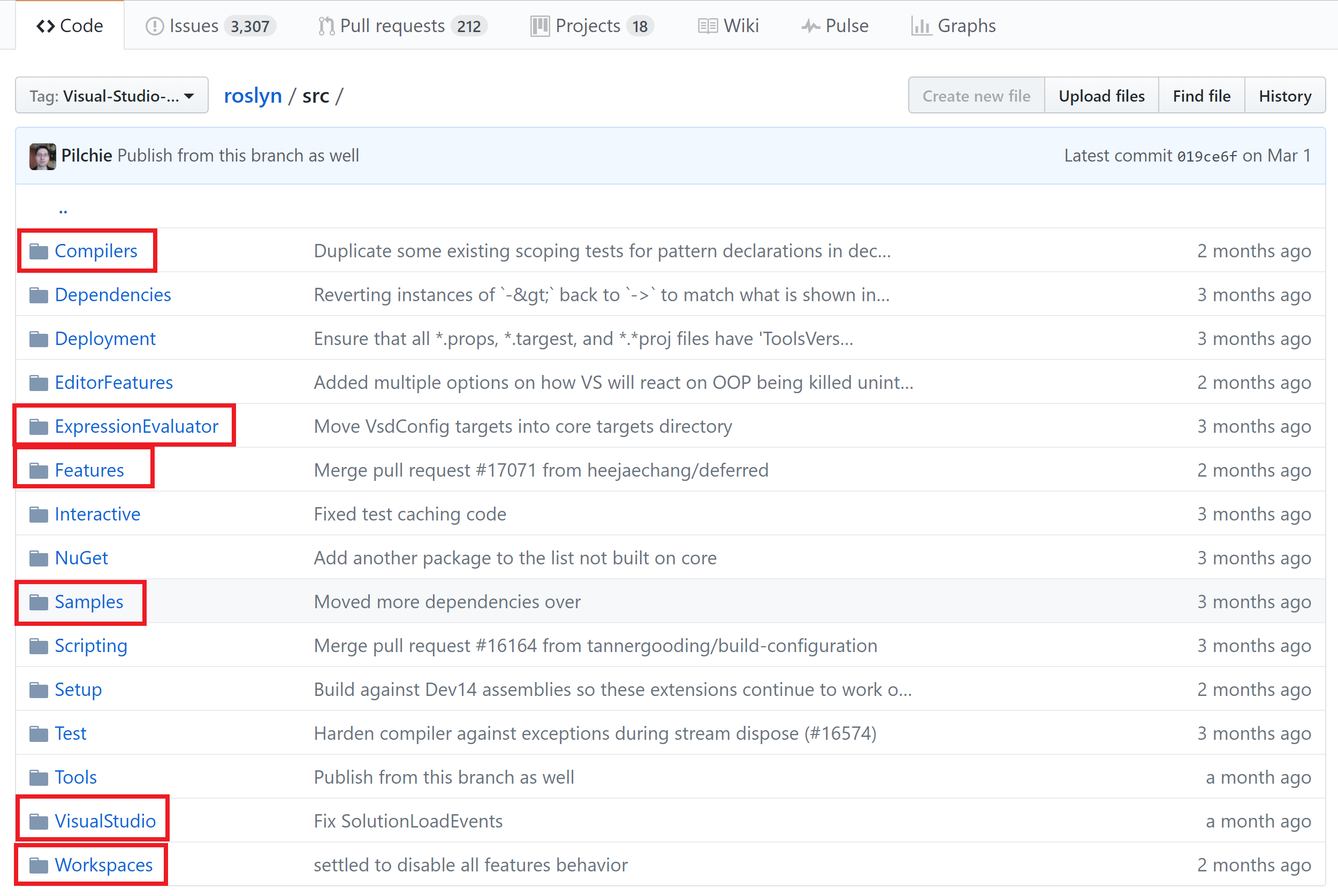The width and height of the screenshot is (1338, 896).
Task: Expand the Tag Visual-Studio dropdown
Action: tap(111, 95)
